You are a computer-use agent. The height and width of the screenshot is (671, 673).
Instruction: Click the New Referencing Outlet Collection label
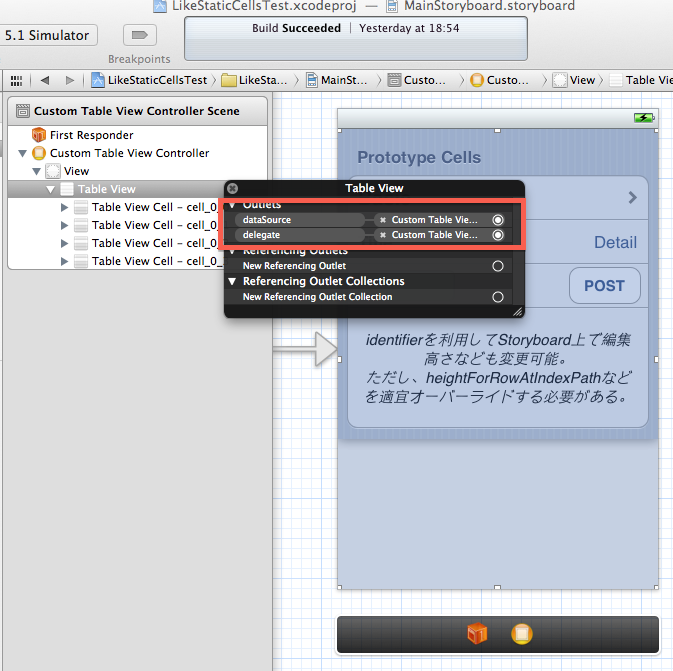click(x=317, y=297)
